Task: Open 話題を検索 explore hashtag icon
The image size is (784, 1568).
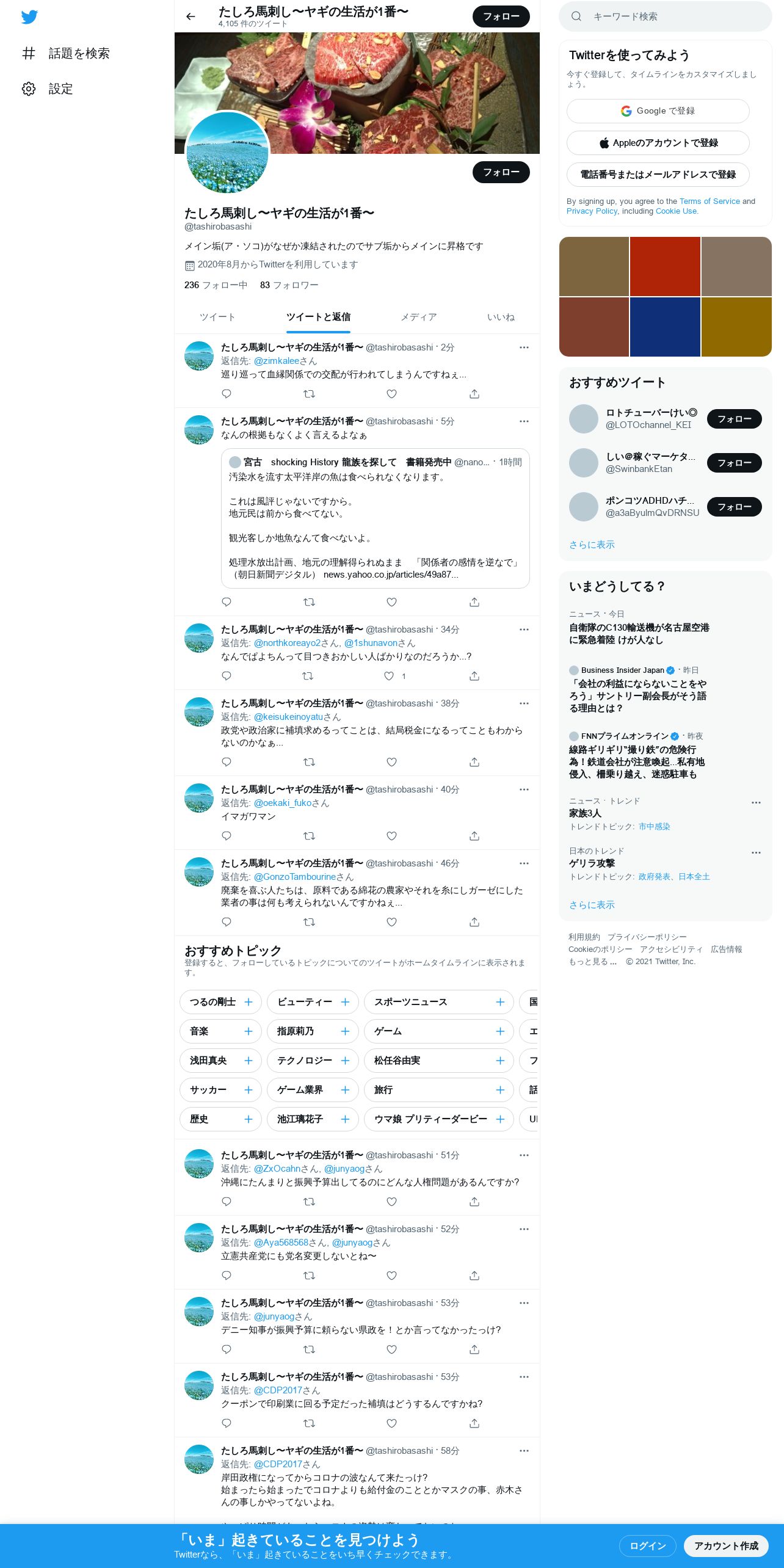Action: click(x=29, y=53)
